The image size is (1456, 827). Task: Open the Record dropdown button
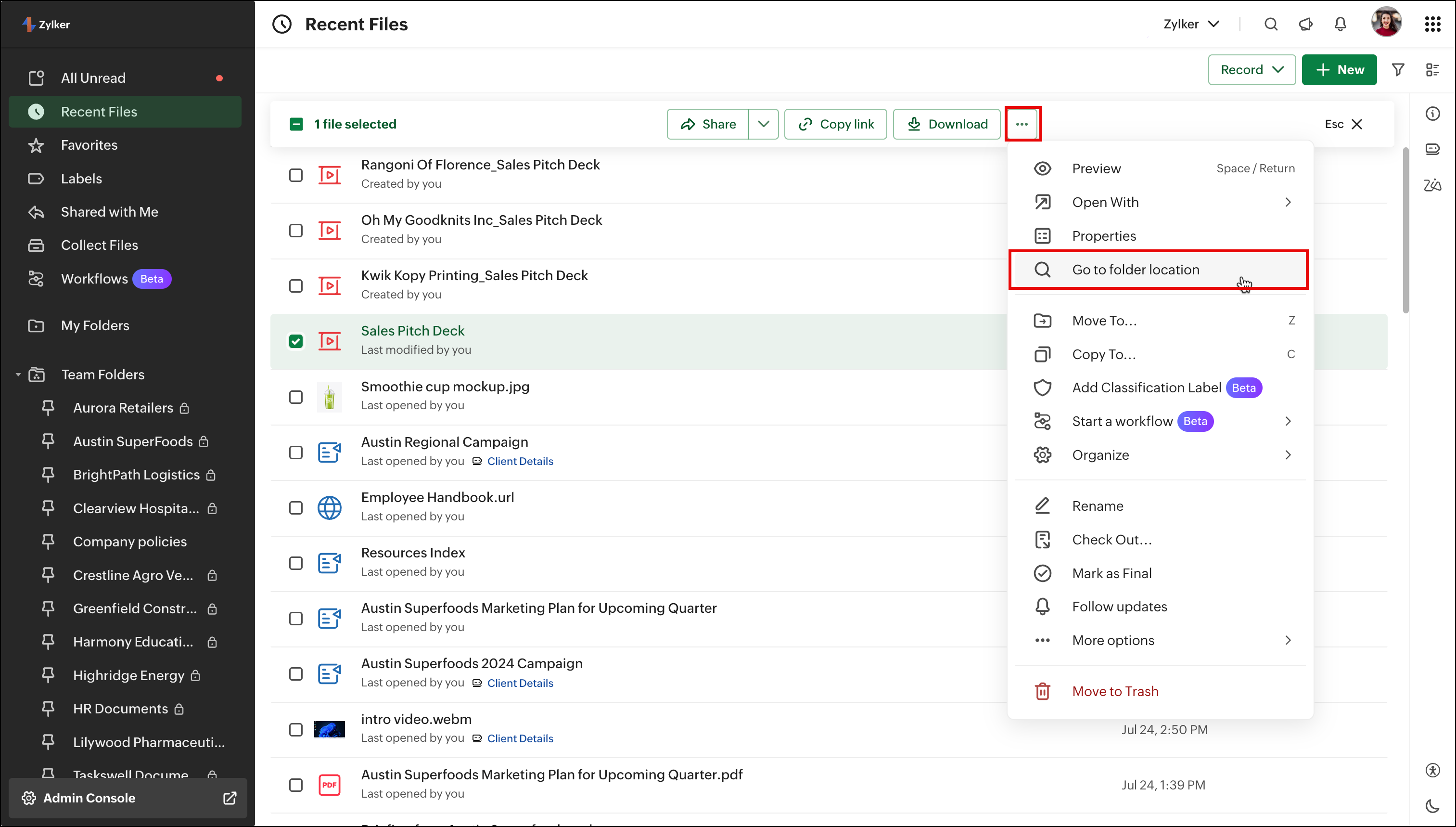click(1252, 70)
